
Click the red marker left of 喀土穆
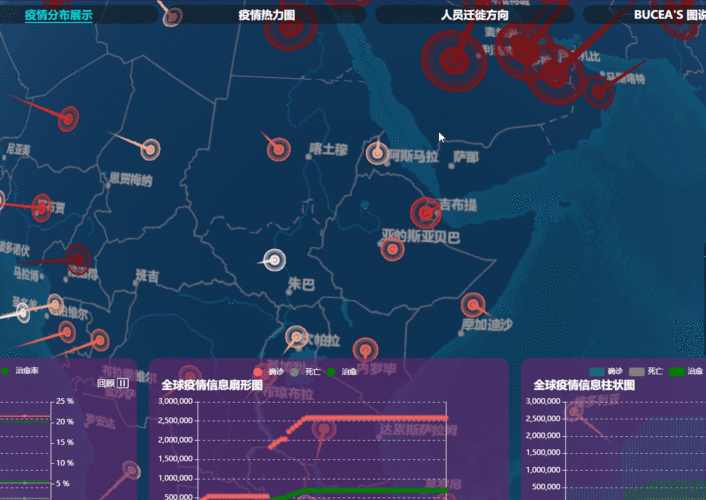pos(278,150)
